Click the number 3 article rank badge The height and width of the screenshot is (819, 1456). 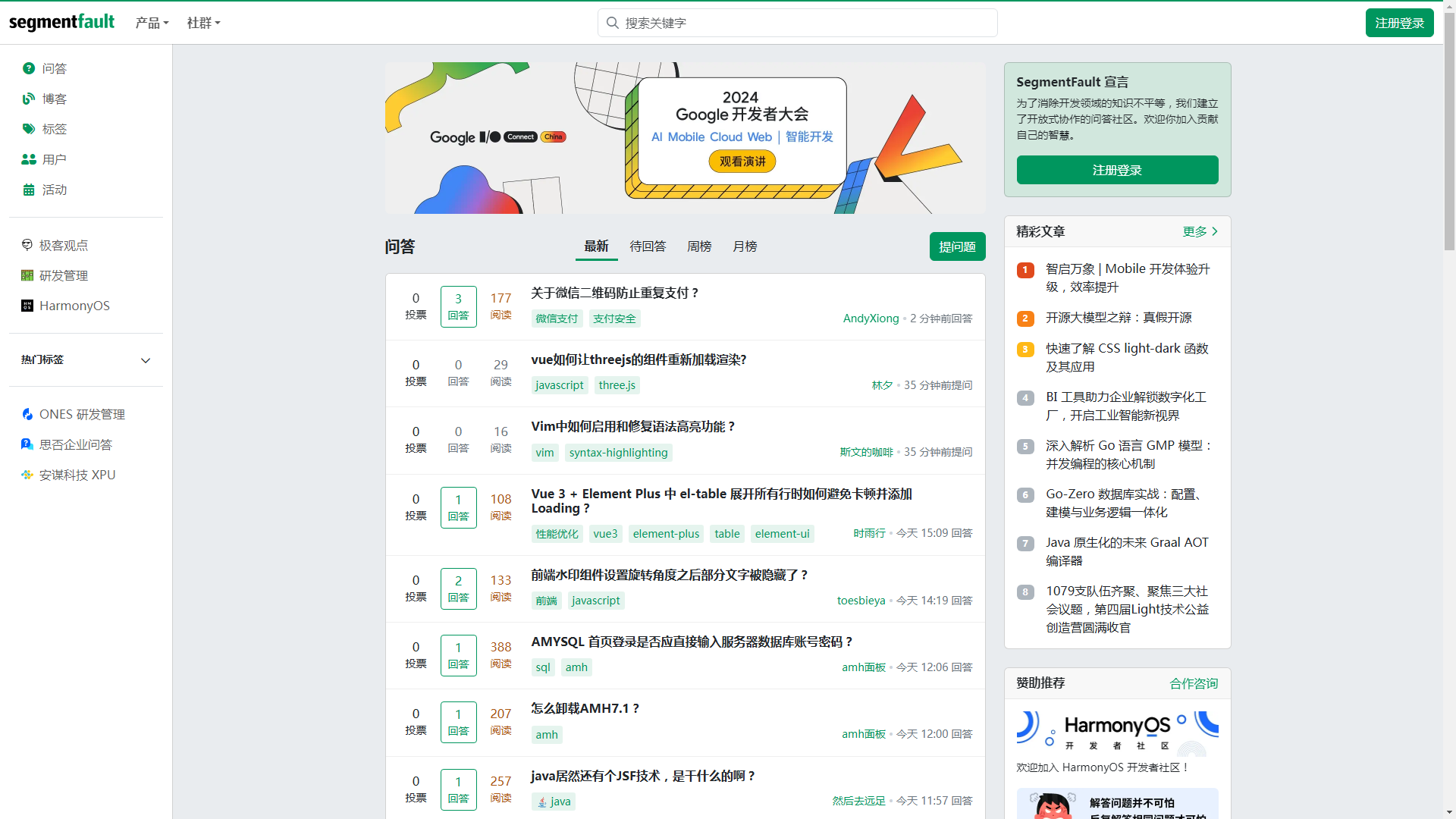pyautogui.click(x=1025, y=350)
